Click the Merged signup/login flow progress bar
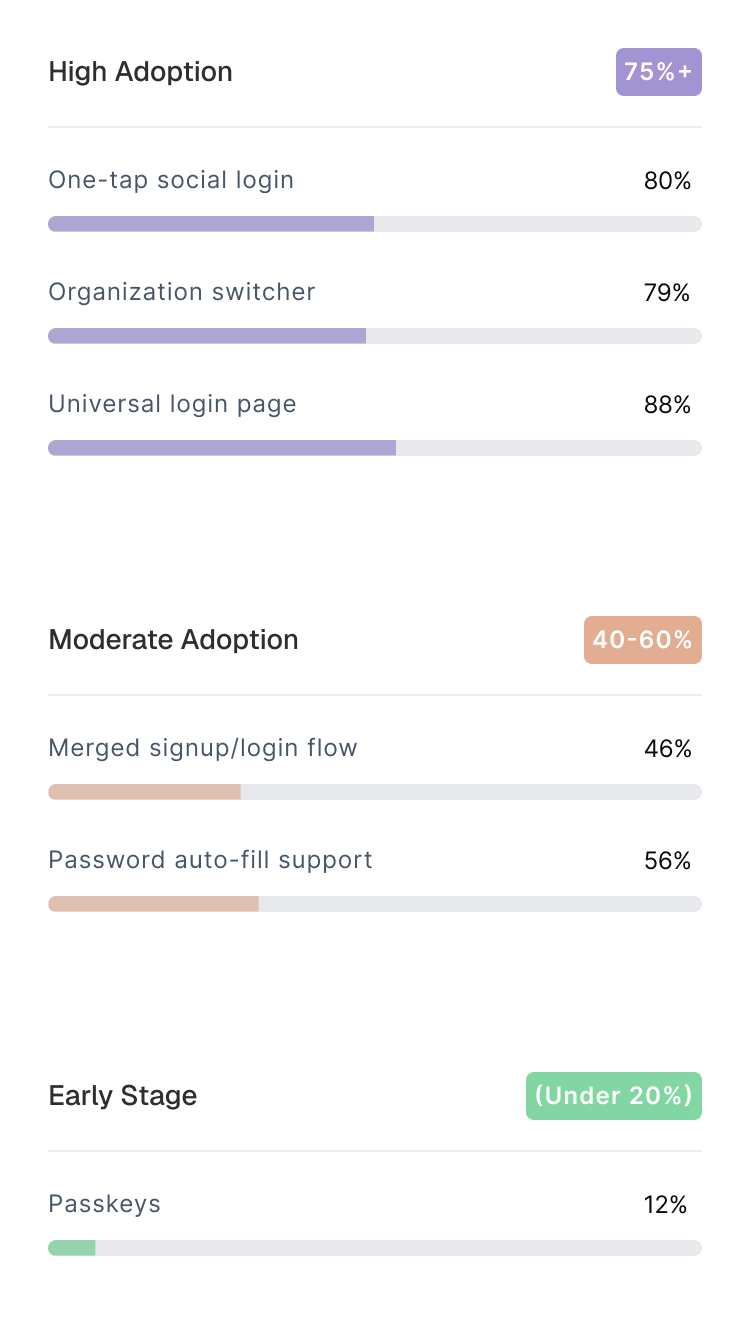Screen dimensions: 750x1336 [374, 792]
